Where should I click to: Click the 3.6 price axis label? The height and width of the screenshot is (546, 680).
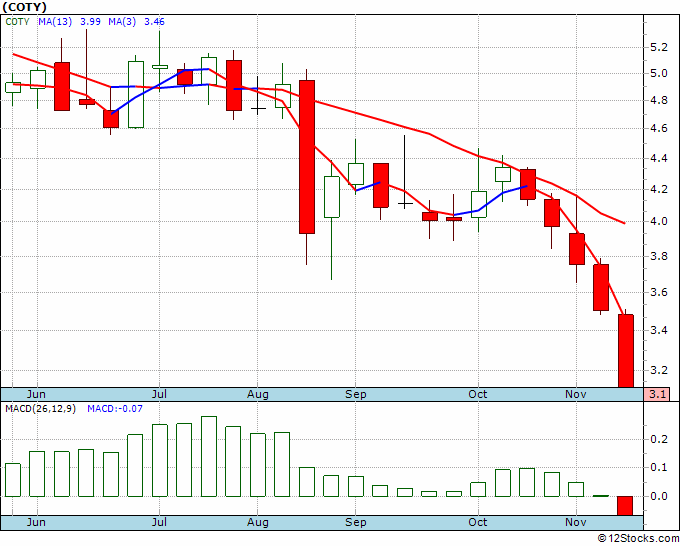[x=659, y=292]
